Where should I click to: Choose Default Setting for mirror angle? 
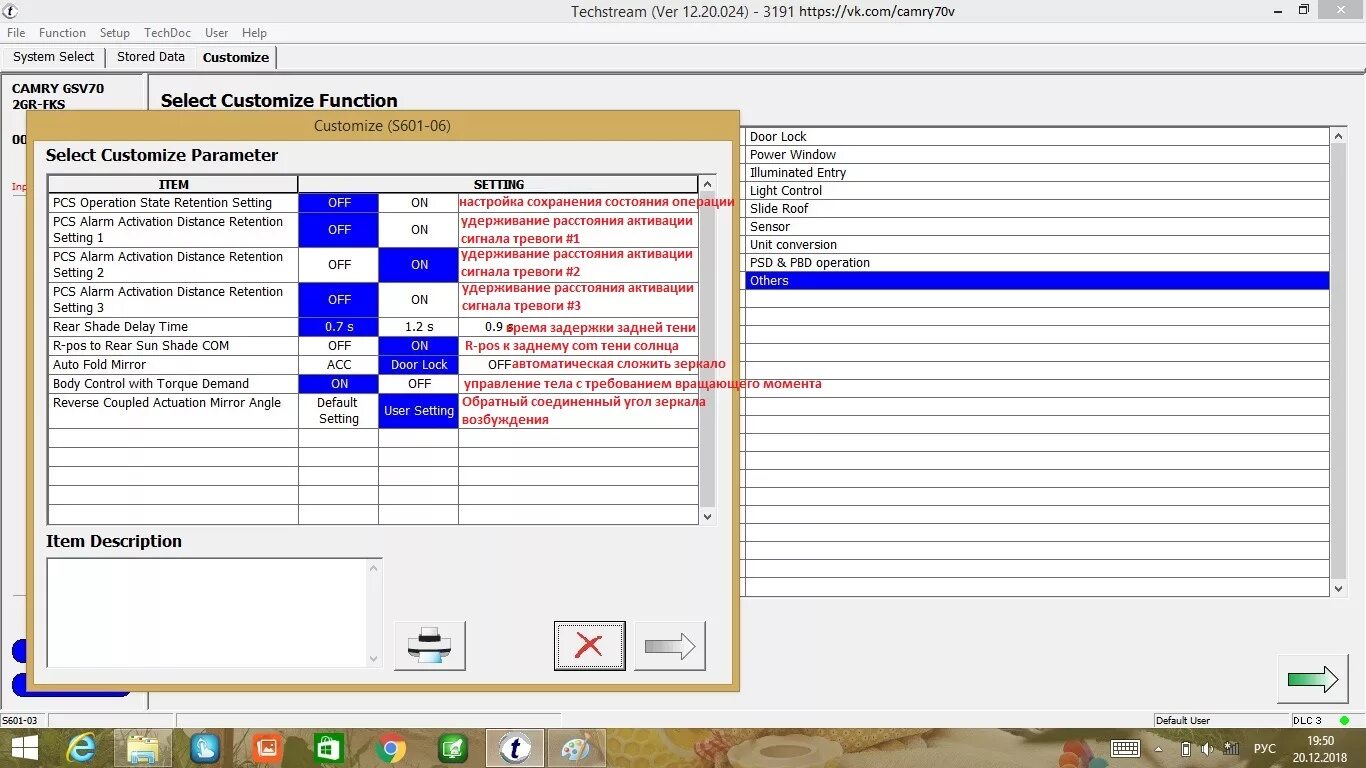point(339,411)
